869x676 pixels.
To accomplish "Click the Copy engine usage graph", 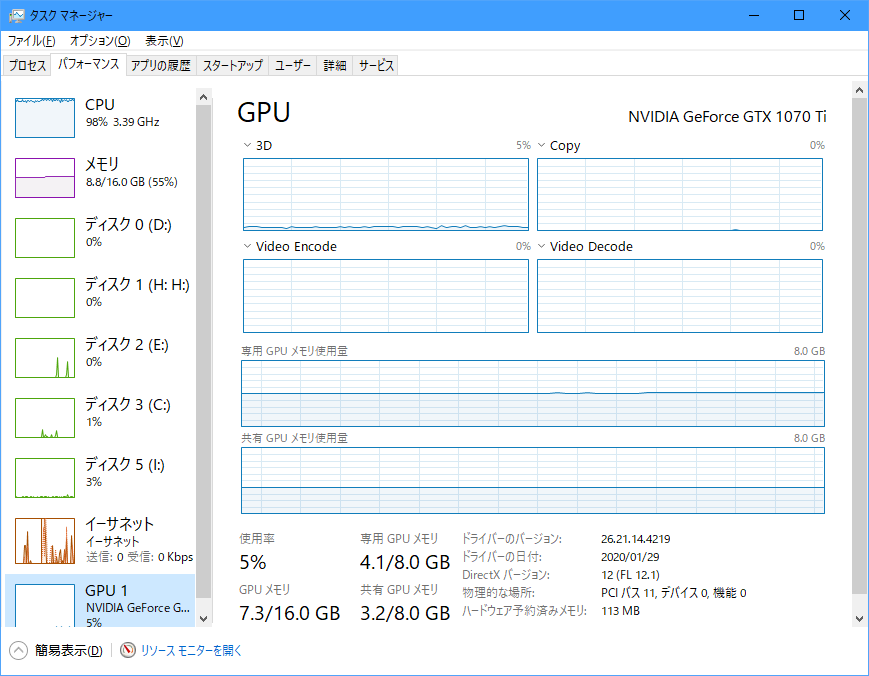I will (x=680, y=194).
